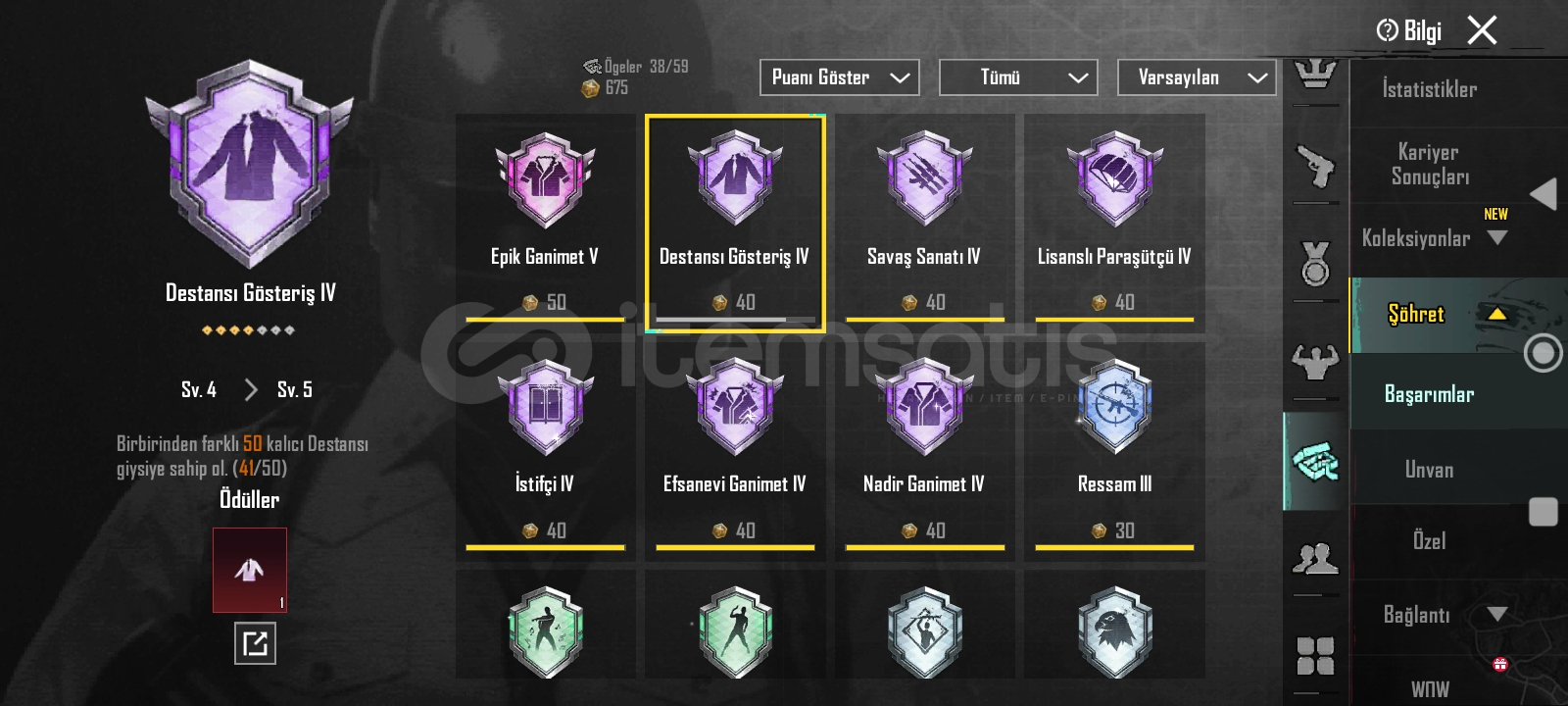Select the muscular figure sidebar icon
This screenshot has height=706, width=1568.
[1315, 360]
